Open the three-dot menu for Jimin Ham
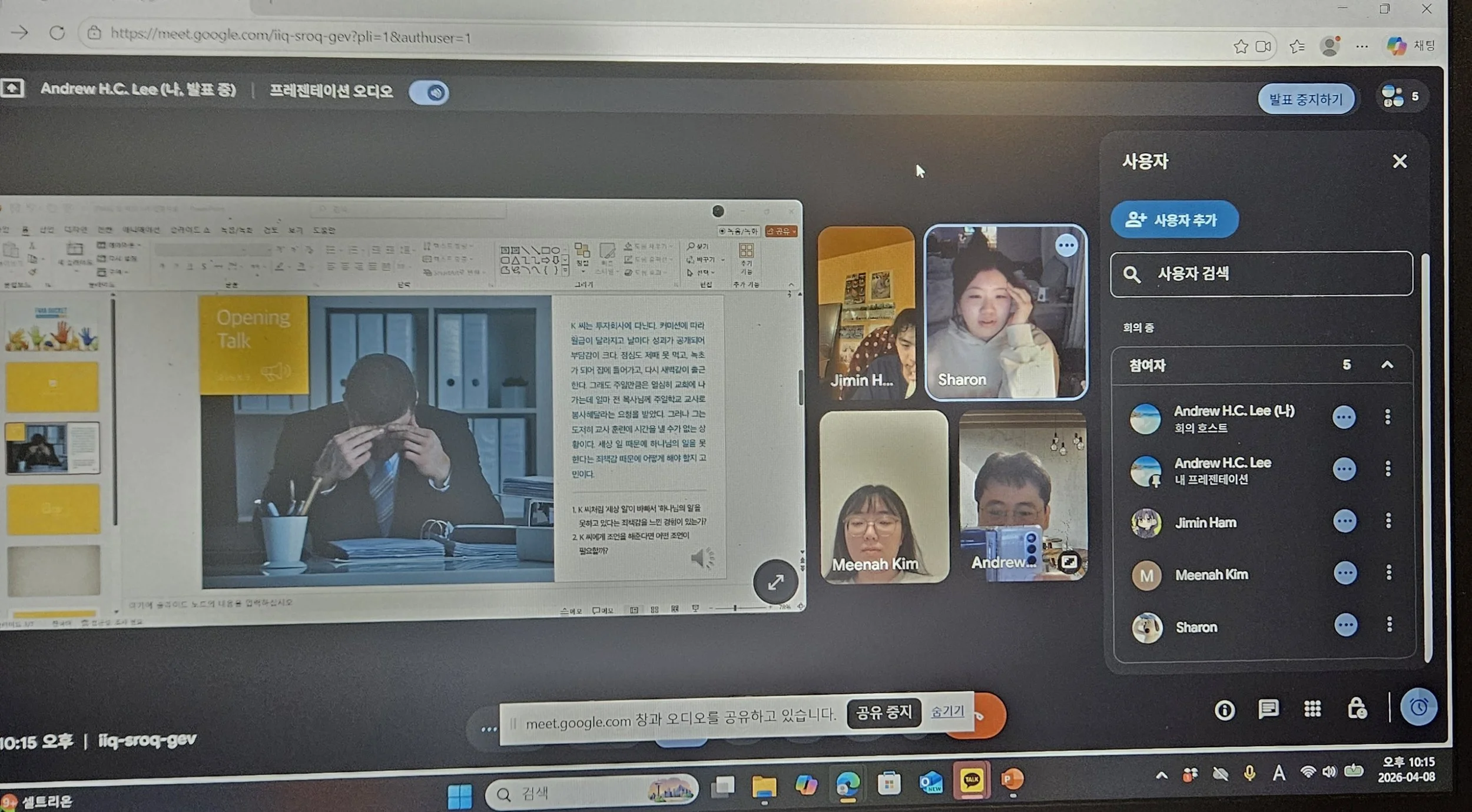 [x=1388, y=521]
